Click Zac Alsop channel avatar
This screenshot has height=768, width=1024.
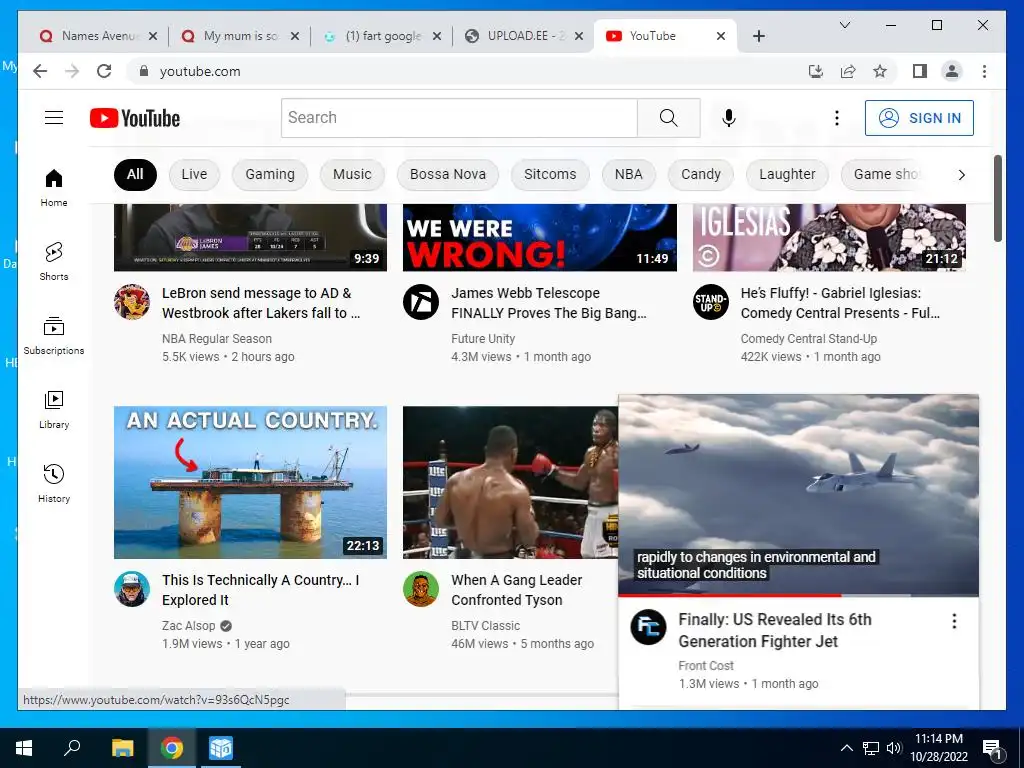click(x=132, y=589)
